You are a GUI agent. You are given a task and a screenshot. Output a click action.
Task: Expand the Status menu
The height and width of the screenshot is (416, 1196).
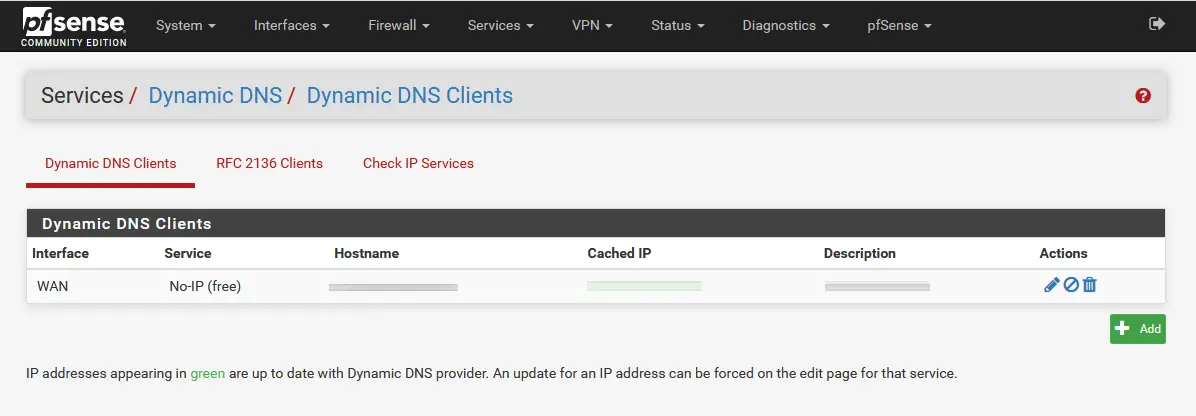pos(677,25)
